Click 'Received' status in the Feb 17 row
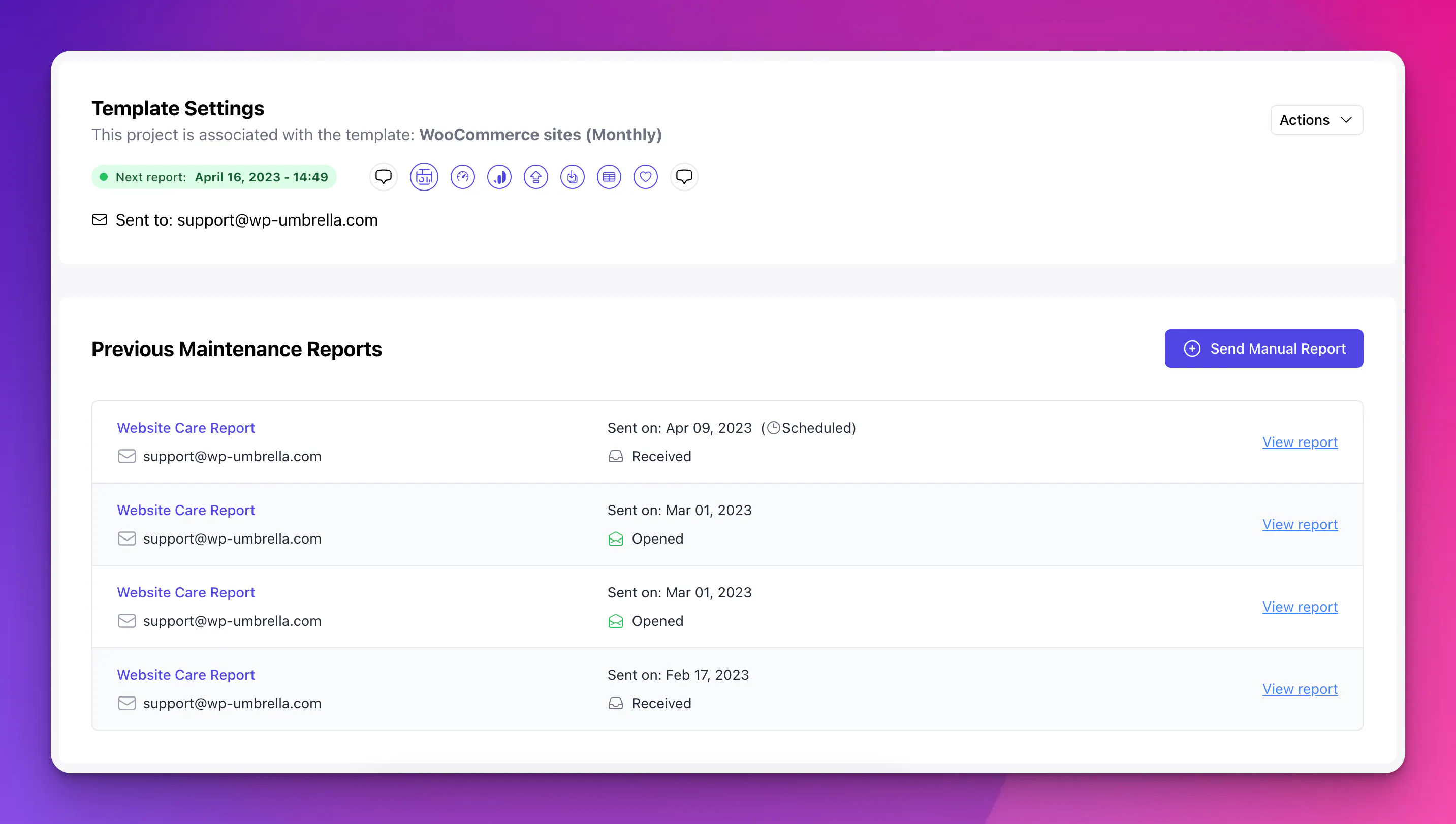The height and width of the screenshot is (824, 1456). coord(661,703)
